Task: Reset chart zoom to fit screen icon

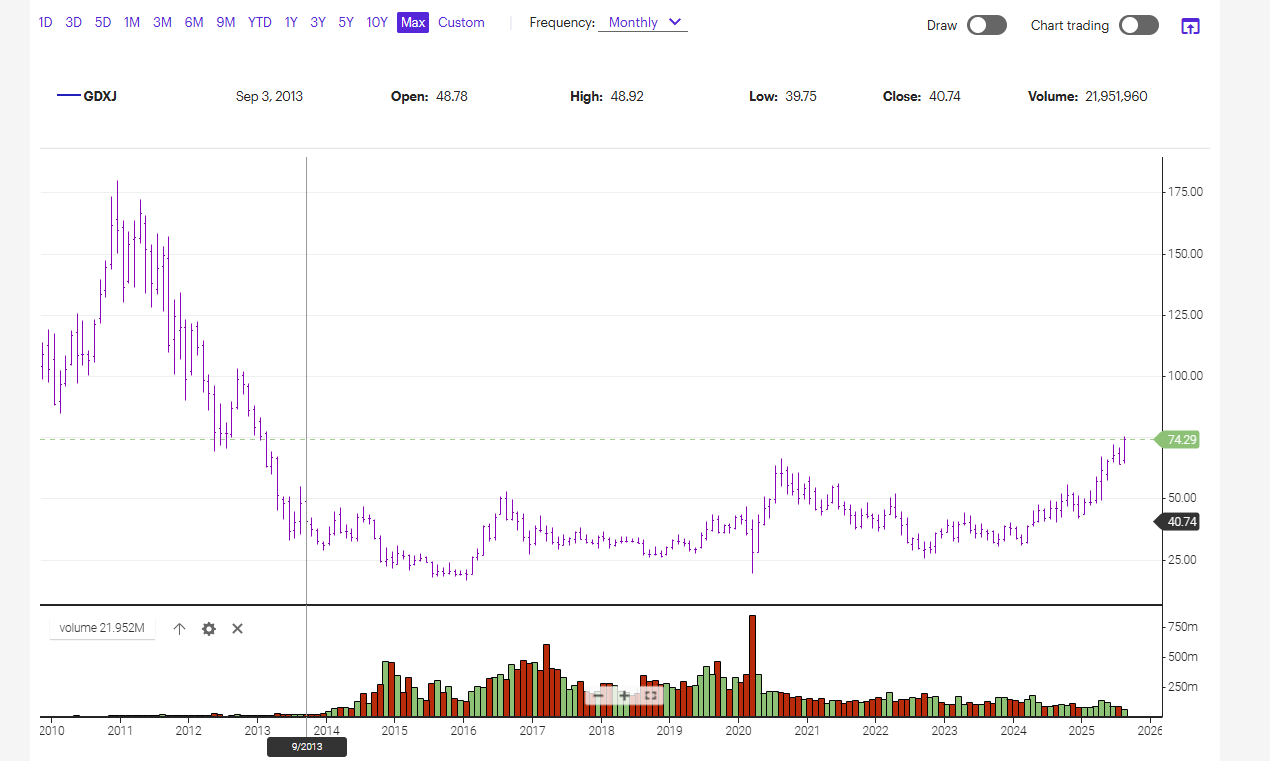Action: tap(651, 695)
